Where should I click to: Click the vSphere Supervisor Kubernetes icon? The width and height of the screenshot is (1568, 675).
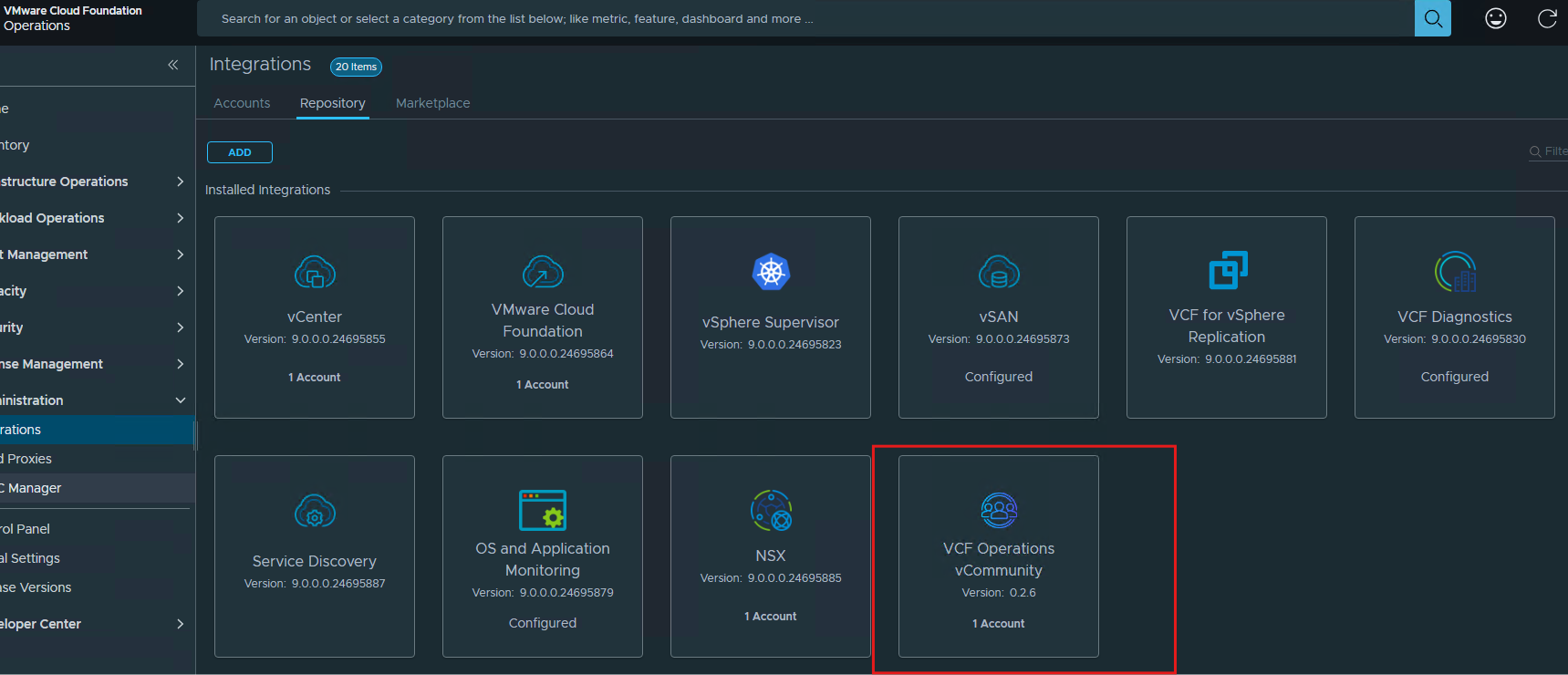(771, 272)
